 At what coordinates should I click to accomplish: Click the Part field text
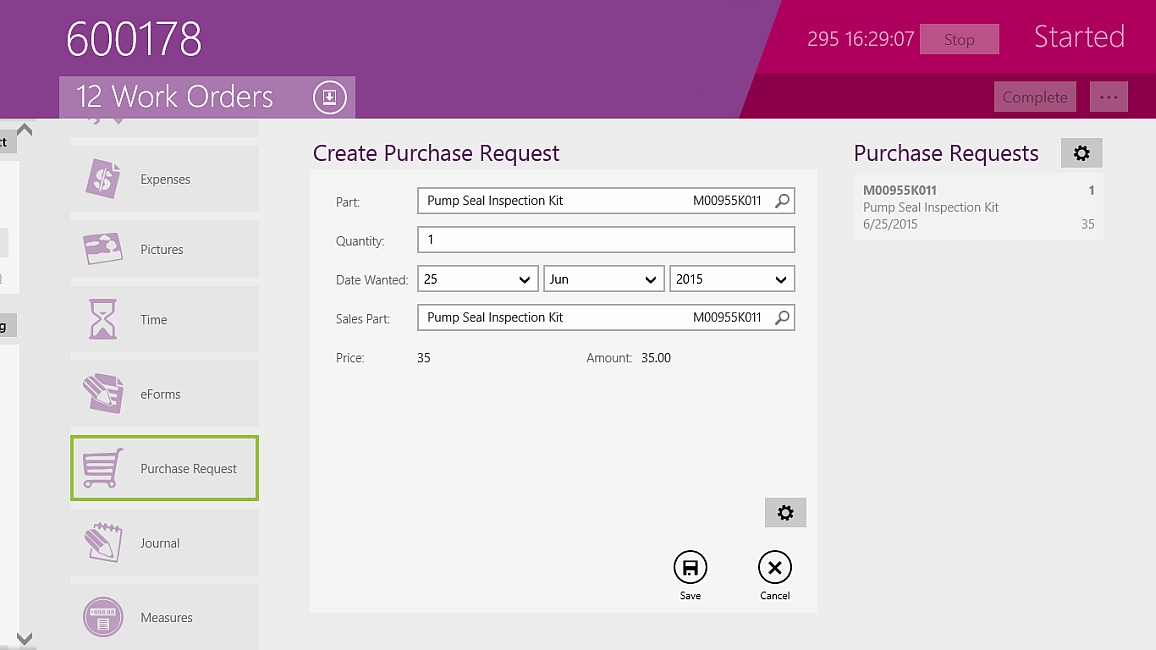point(495,200)
